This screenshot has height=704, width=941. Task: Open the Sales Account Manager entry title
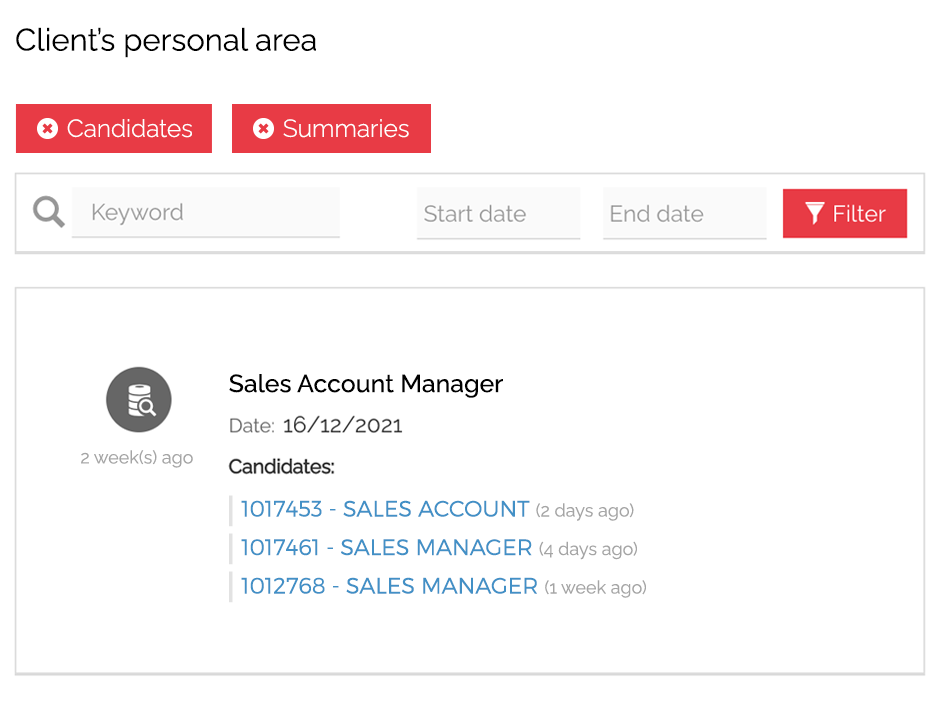coord(366,384)
